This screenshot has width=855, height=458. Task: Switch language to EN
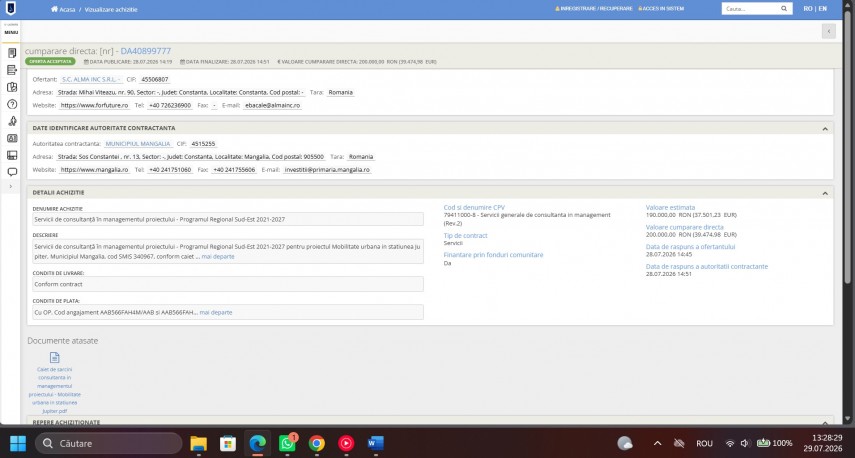click(822, 9)
